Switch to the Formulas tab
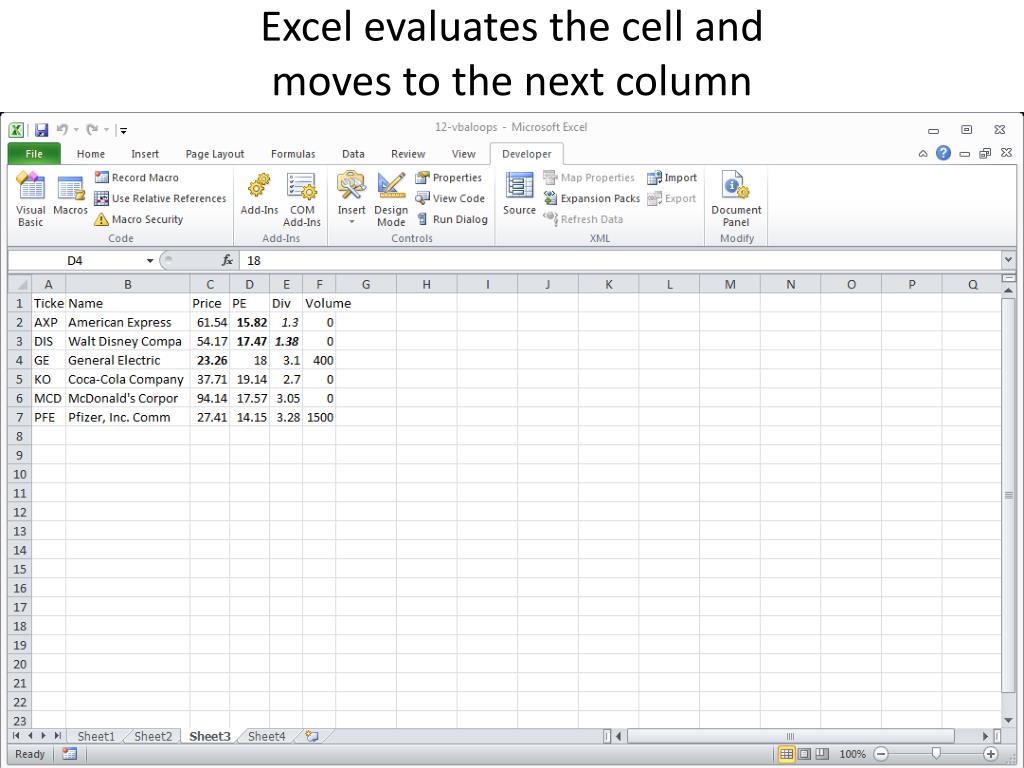This screenshot has height=768, width=1024. point(293,154)
